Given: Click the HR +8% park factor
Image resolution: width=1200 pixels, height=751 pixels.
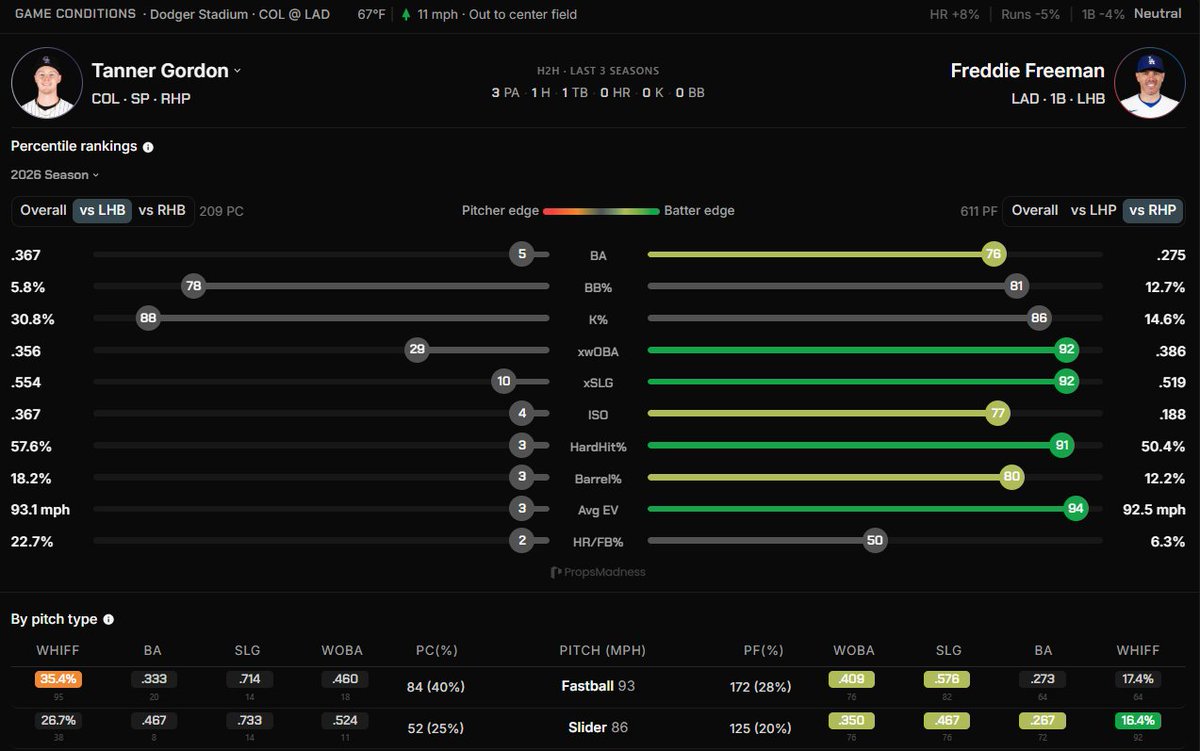Looking at the screenshot, I should click(957, 15).
